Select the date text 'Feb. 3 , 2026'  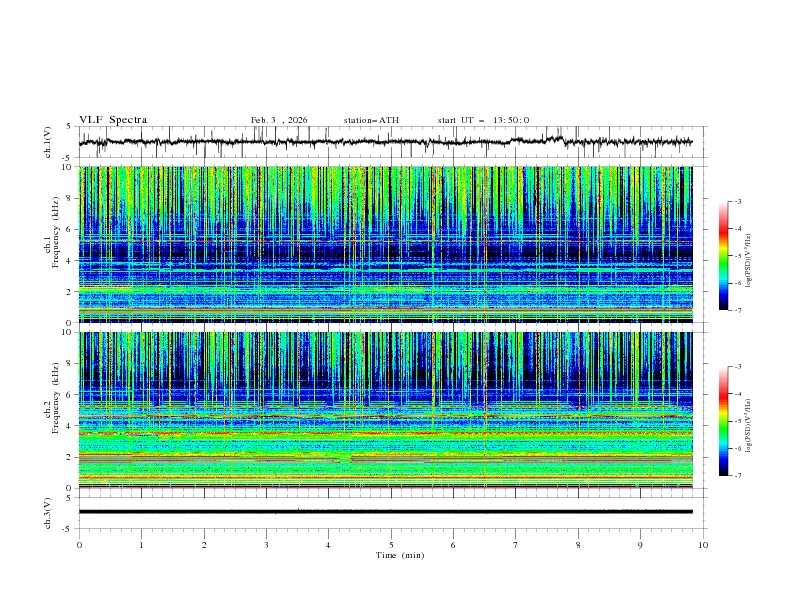click(x=279, y=120)
